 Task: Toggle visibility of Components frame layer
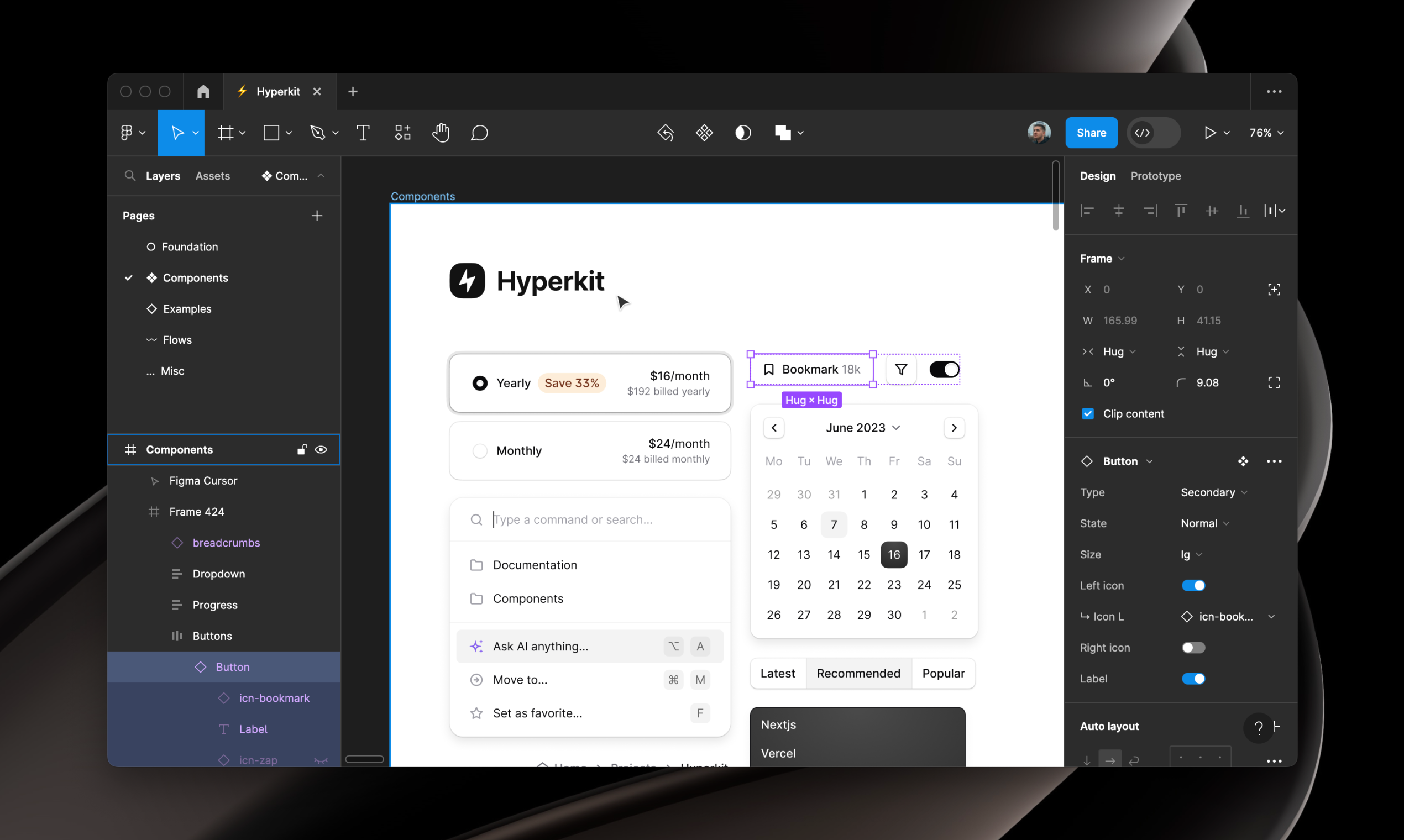321,449
